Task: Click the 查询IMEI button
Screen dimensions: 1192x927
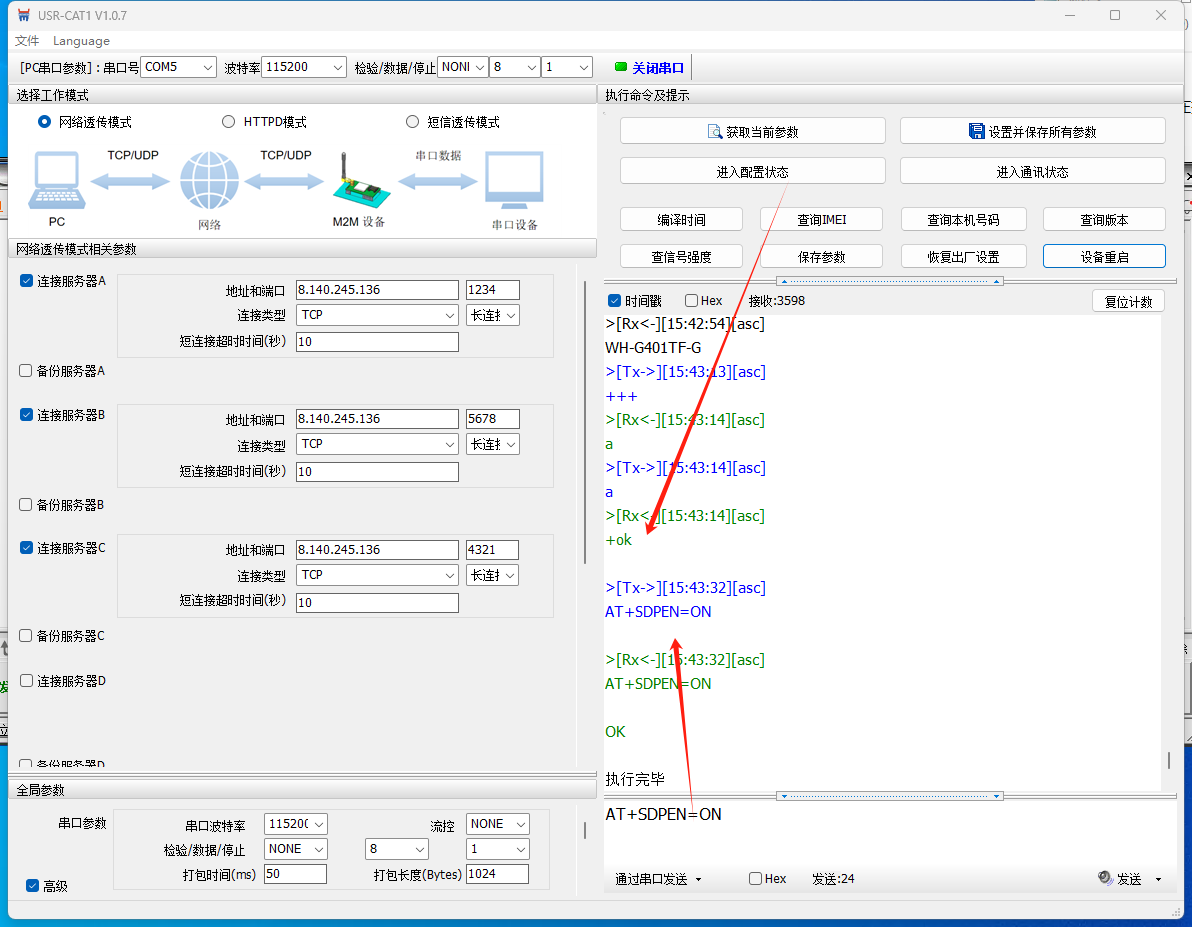Action: 821,220
